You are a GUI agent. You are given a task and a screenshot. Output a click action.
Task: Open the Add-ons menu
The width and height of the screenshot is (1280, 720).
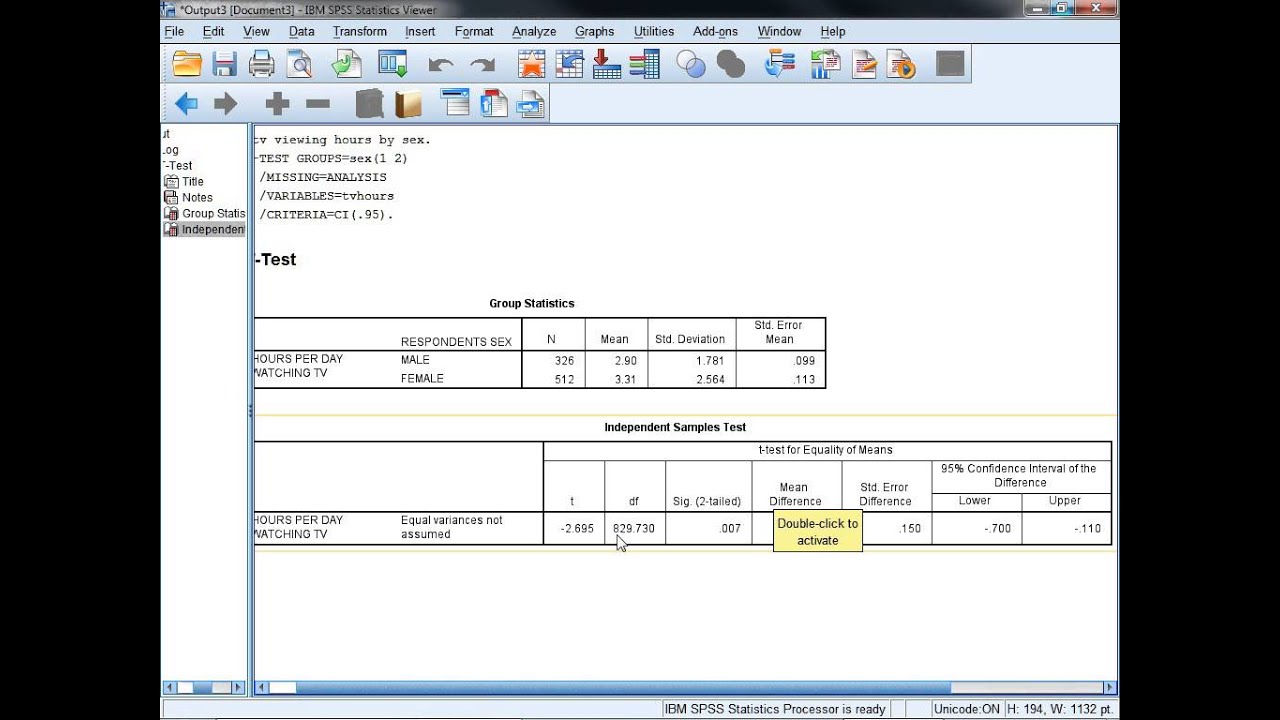pos(715,31)
